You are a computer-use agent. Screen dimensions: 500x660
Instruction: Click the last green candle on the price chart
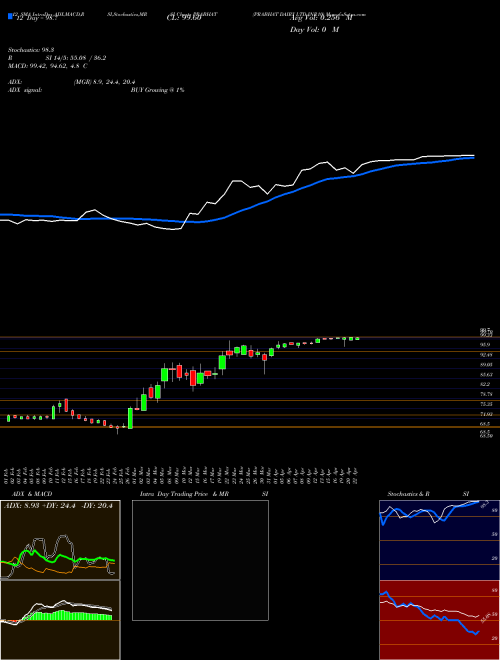[357, 338]
